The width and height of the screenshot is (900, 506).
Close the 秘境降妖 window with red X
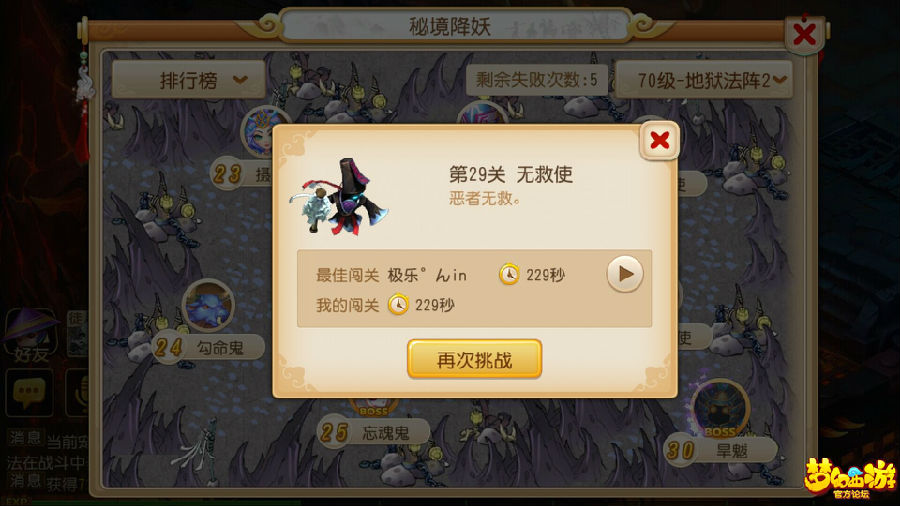click(x=804, y=34)
